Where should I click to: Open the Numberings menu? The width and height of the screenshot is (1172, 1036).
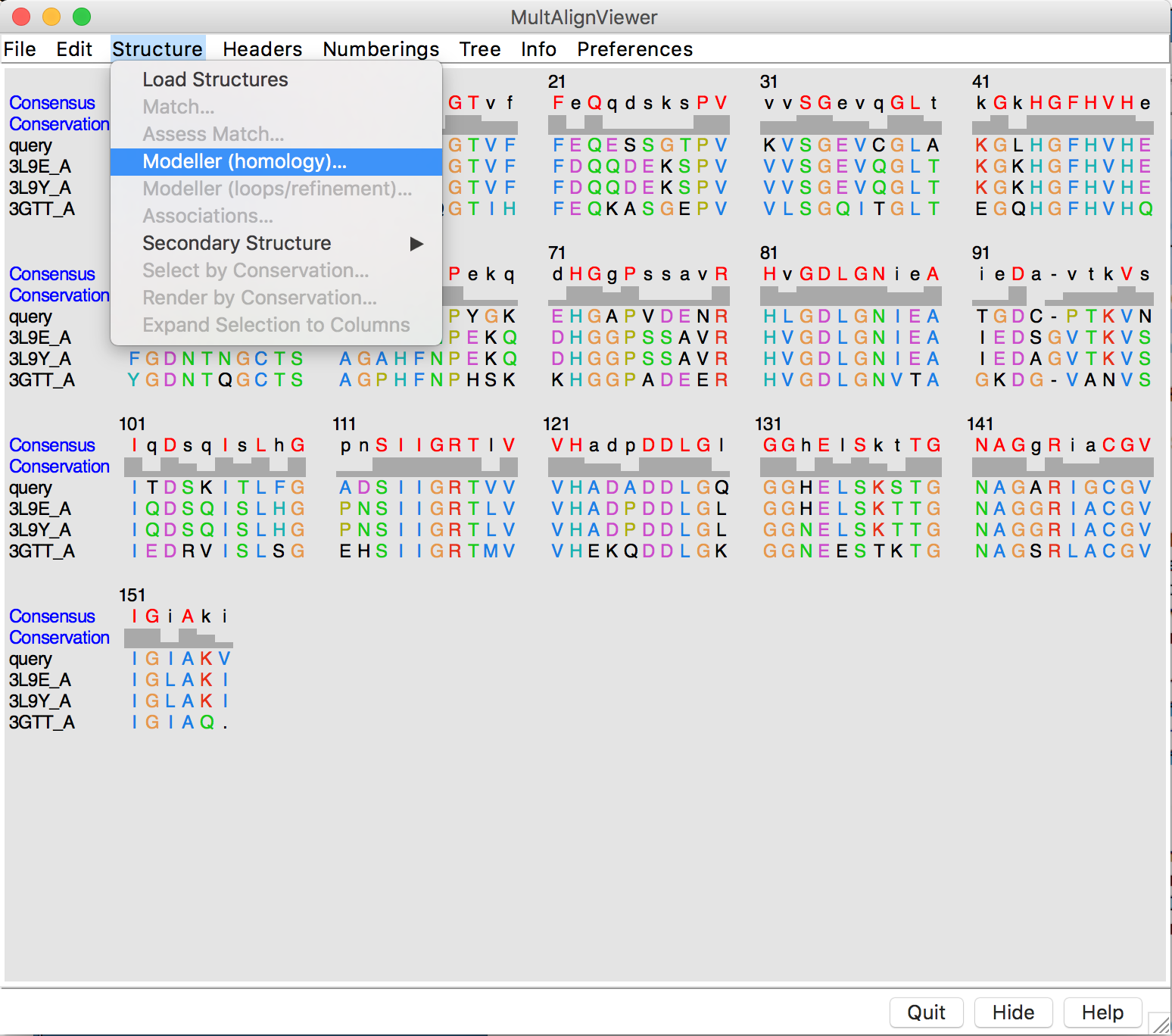tap(381, 49)
